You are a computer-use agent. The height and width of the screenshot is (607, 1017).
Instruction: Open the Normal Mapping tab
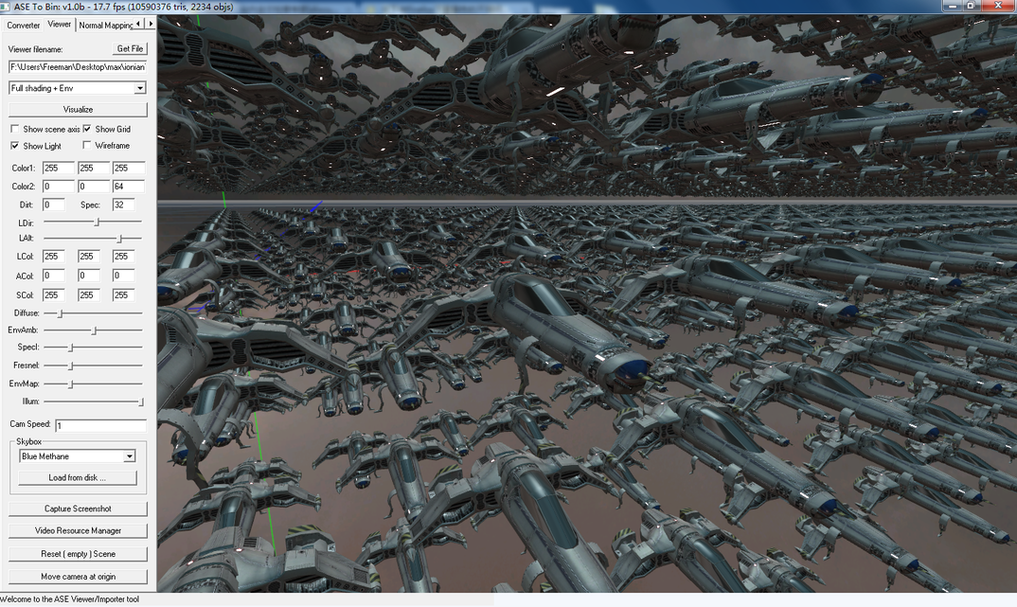point(105,25)
